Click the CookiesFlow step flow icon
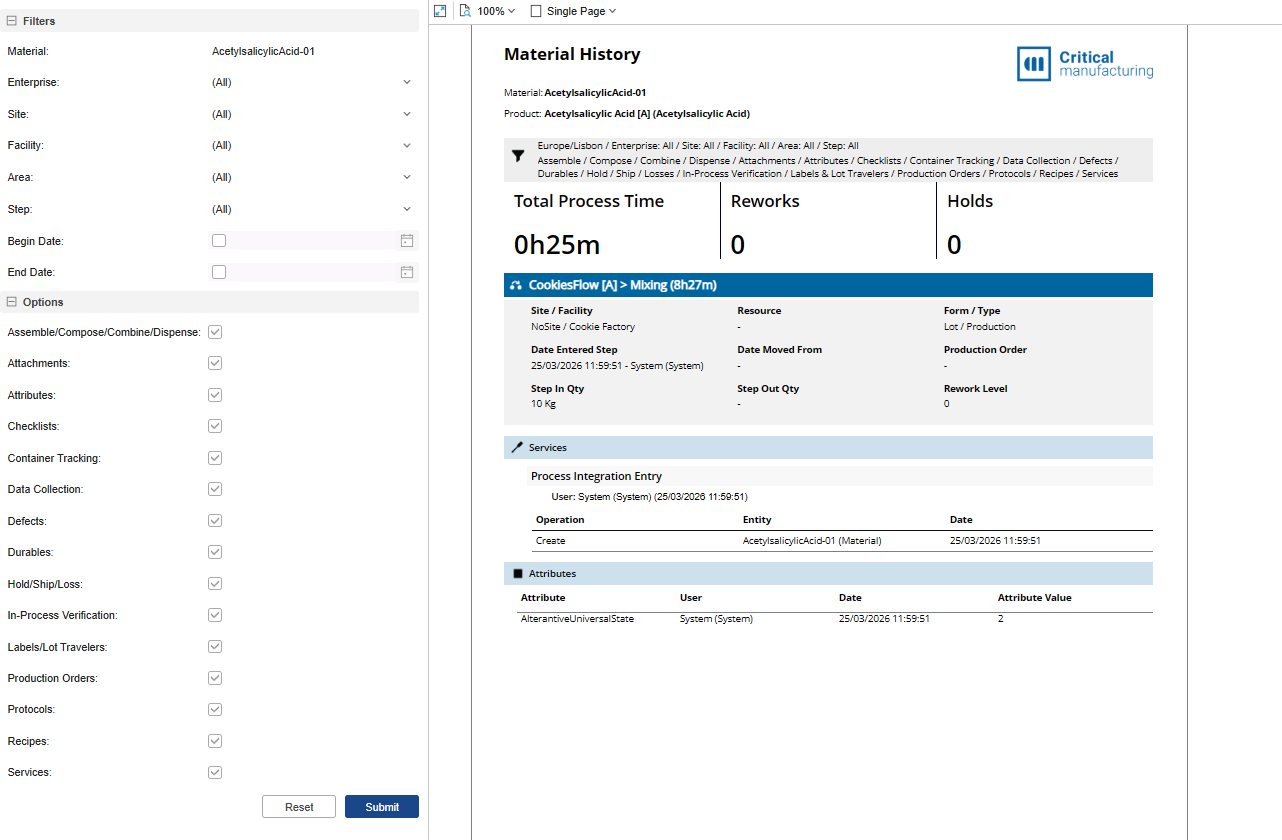The image size is (1282, 840). click(516, 286)
